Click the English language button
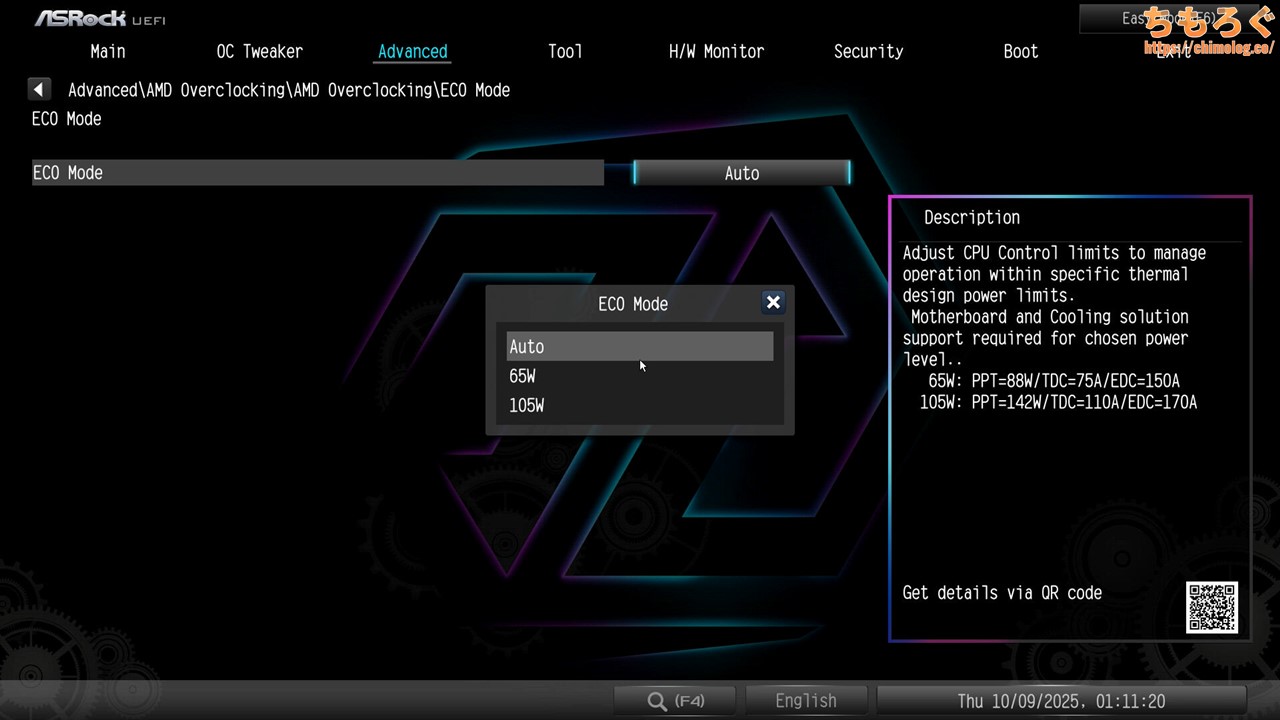Image resolution: width=1280 pixels, height=720 pixels. coord(805,701)
